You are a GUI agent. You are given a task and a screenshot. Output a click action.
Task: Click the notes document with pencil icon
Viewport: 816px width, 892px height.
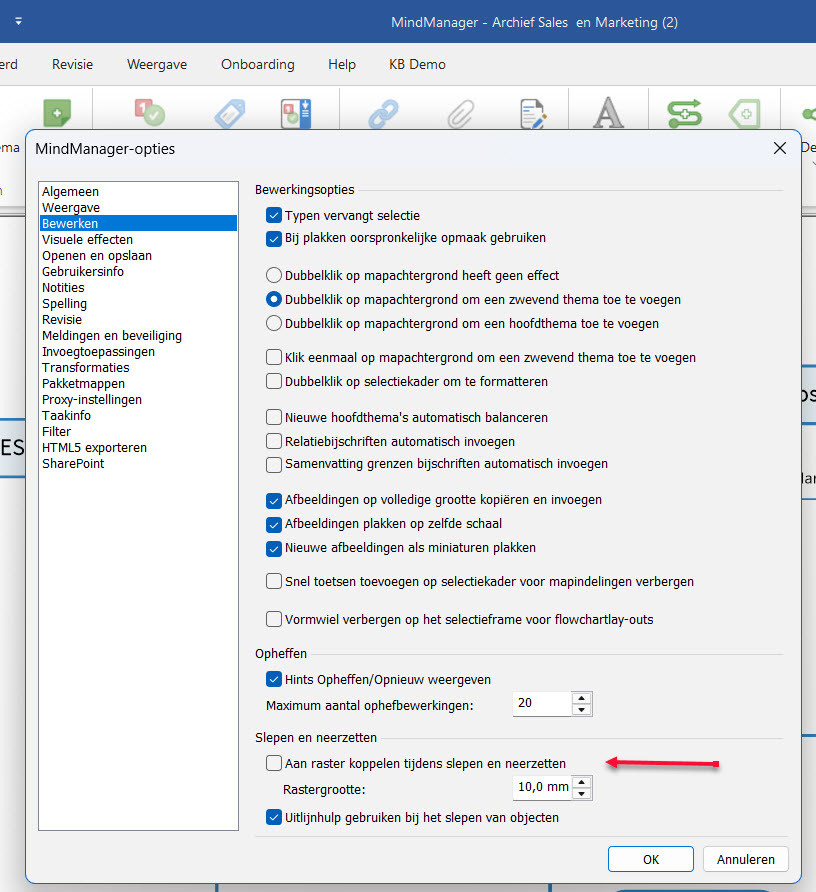click(x=533, y=113)
